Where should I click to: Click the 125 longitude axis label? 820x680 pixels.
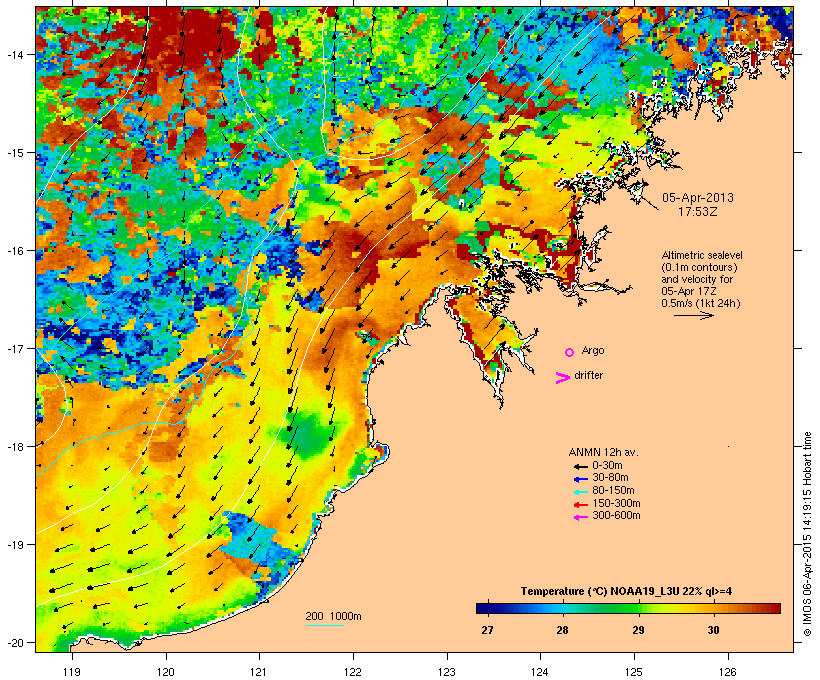[x=634, y=672]
